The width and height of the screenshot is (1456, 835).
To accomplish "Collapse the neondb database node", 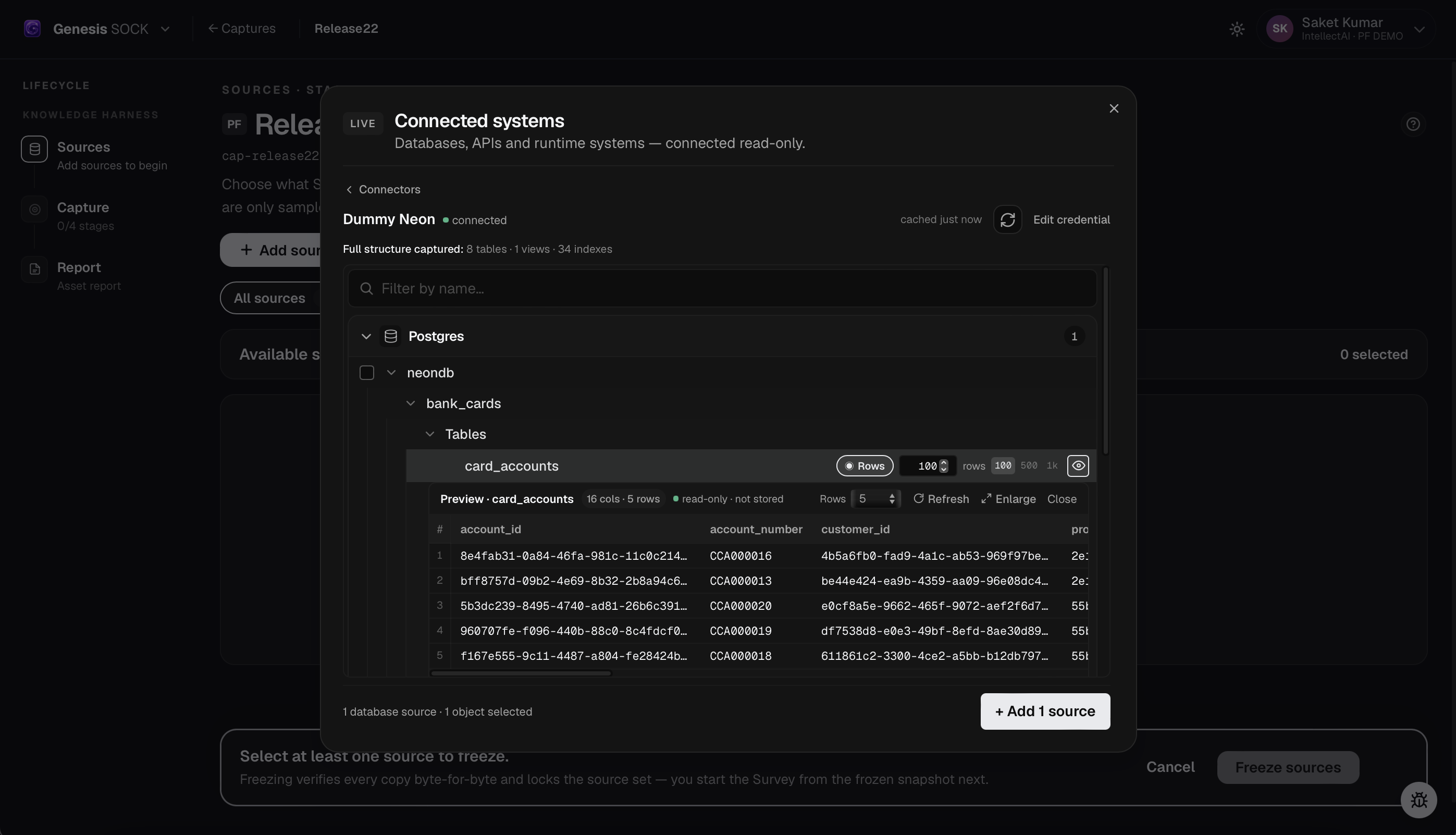I will 391,373.
